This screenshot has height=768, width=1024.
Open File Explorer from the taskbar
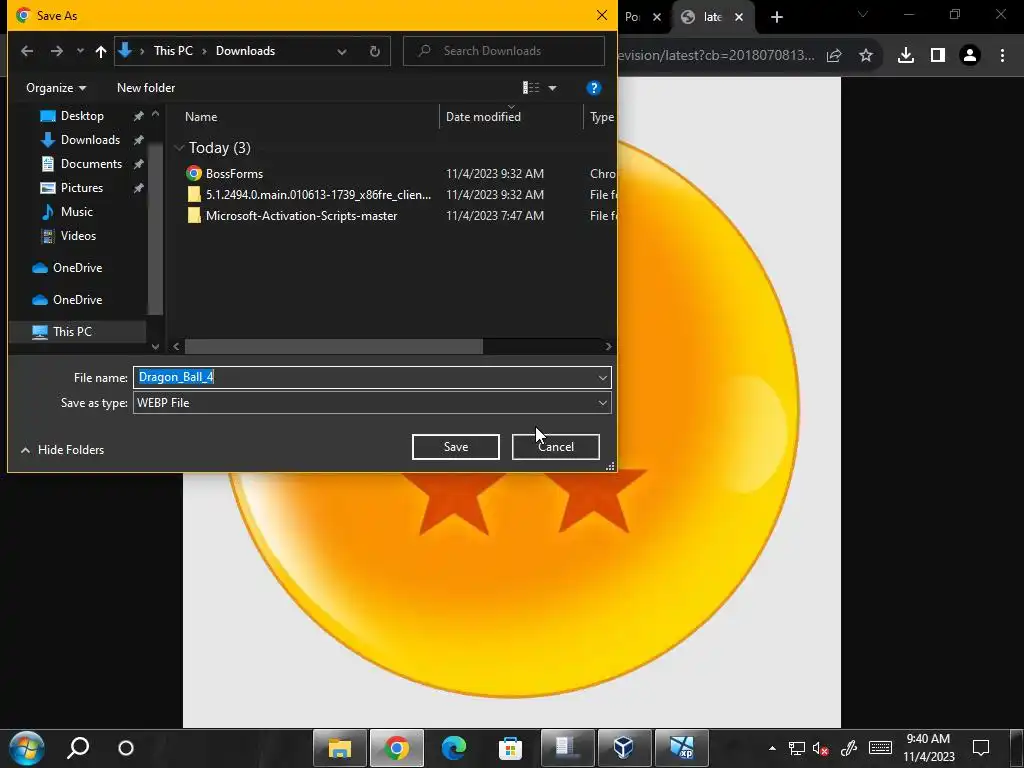(x=340, y=748)
